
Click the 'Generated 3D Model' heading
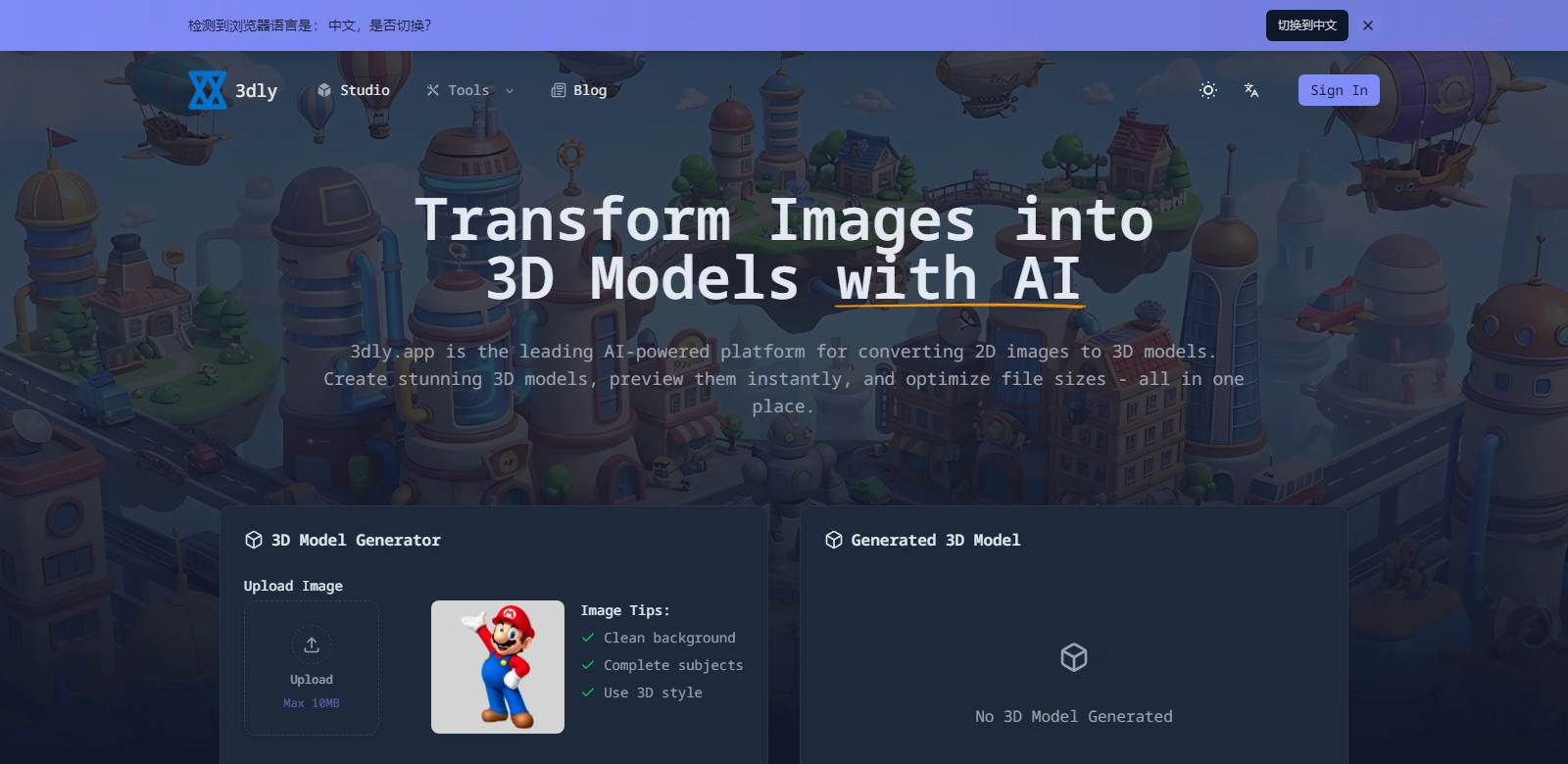[x=936, y=540]
